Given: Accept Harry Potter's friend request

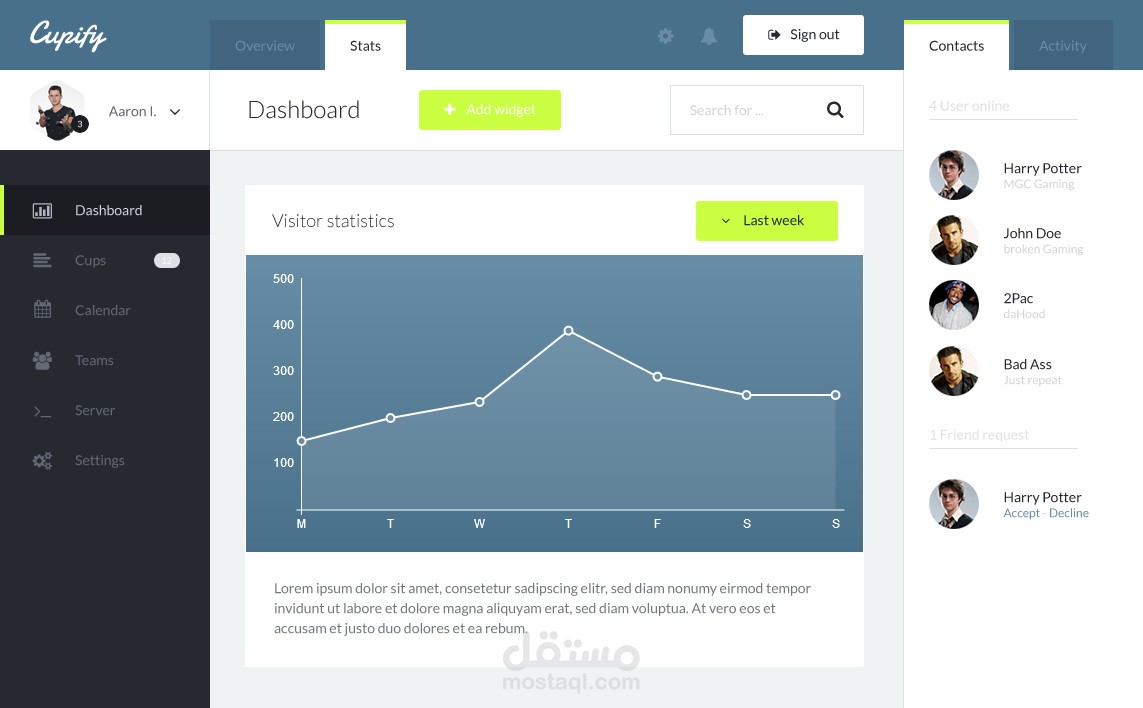Looking at the screenshot, I should click(x=1021, y=512).
